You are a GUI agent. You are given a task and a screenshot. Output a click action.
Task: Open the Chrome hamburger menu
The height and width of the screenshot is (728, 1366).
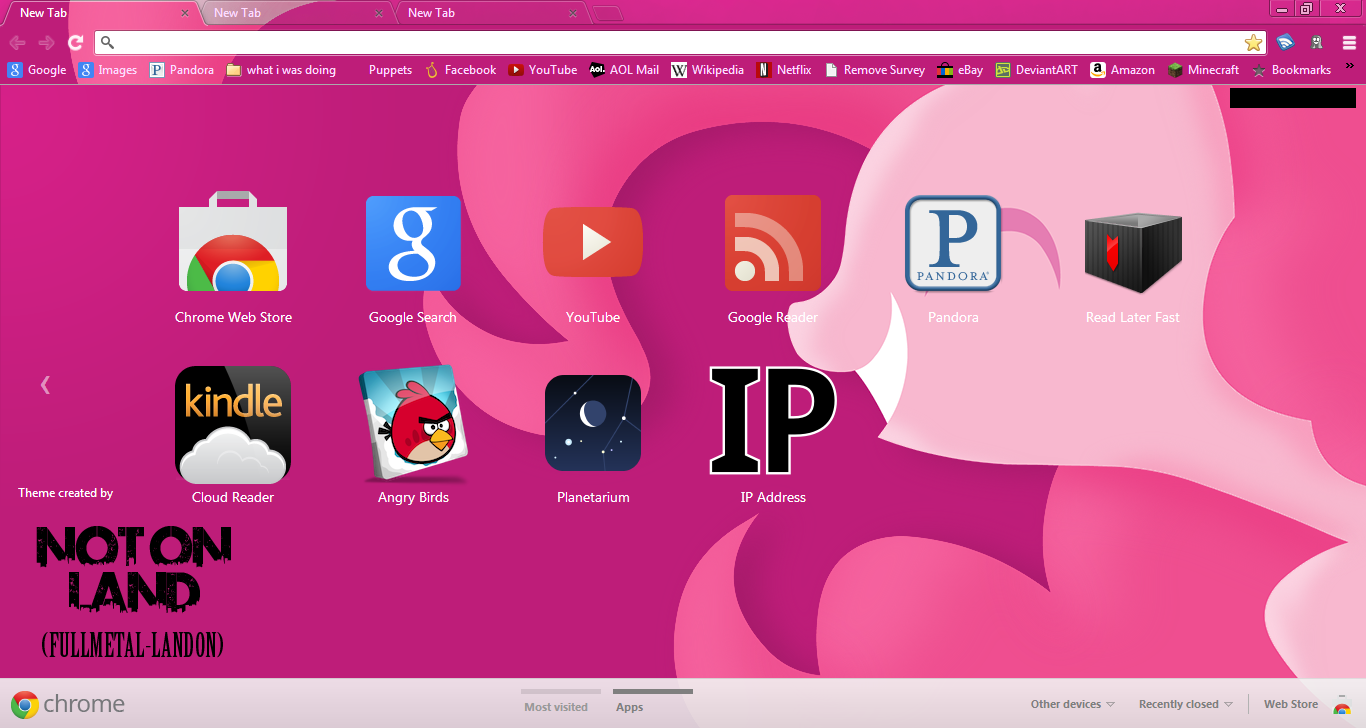1349,42
